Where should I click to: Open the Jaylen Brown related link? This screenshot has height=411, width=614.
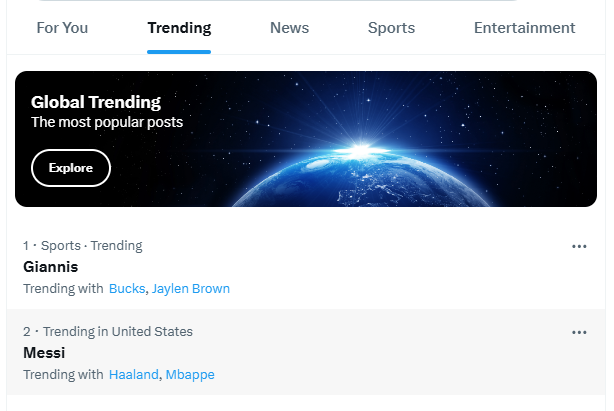[x=191, y=288]
